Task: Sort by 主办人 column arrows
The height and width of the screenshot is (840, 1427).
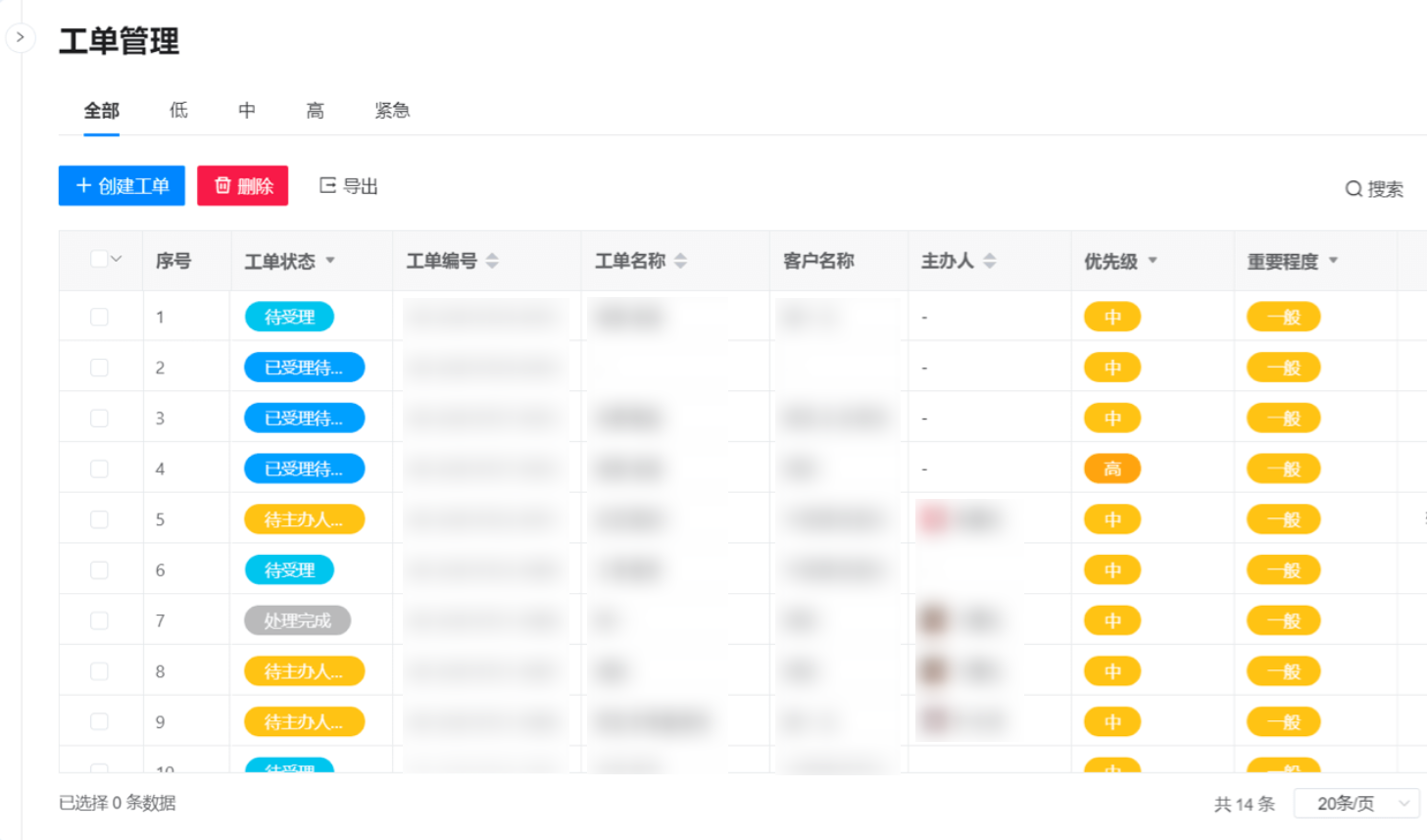Action: tap(989, 261)
